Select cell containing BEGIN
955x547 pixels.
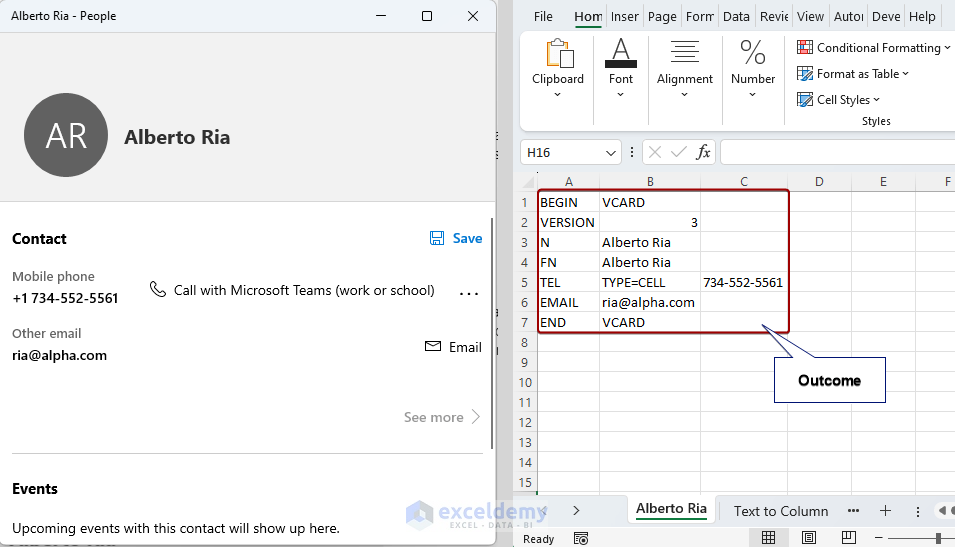point(568,202)
